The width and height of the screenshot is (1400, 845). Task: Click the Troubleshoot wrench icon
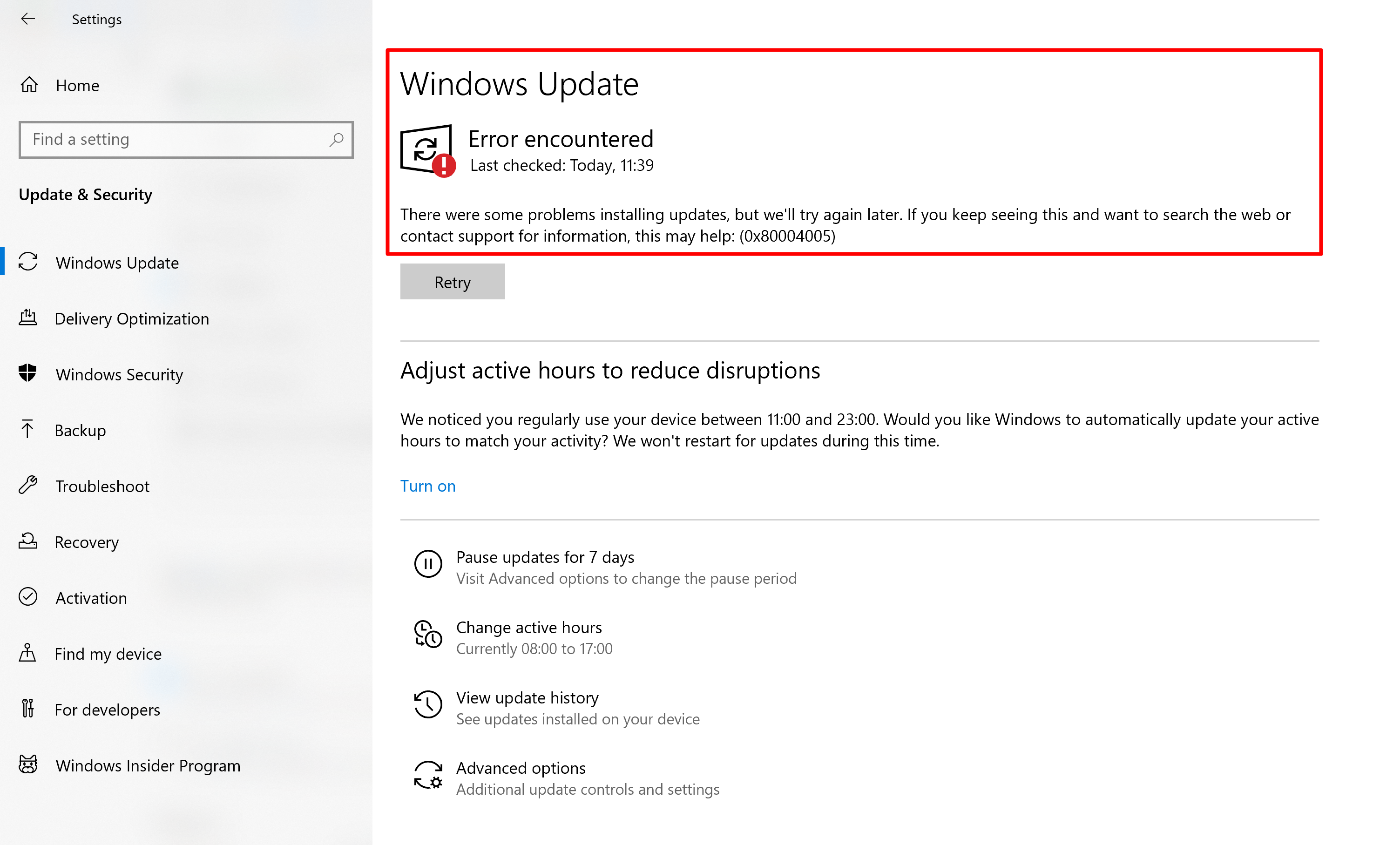(27, 485)
